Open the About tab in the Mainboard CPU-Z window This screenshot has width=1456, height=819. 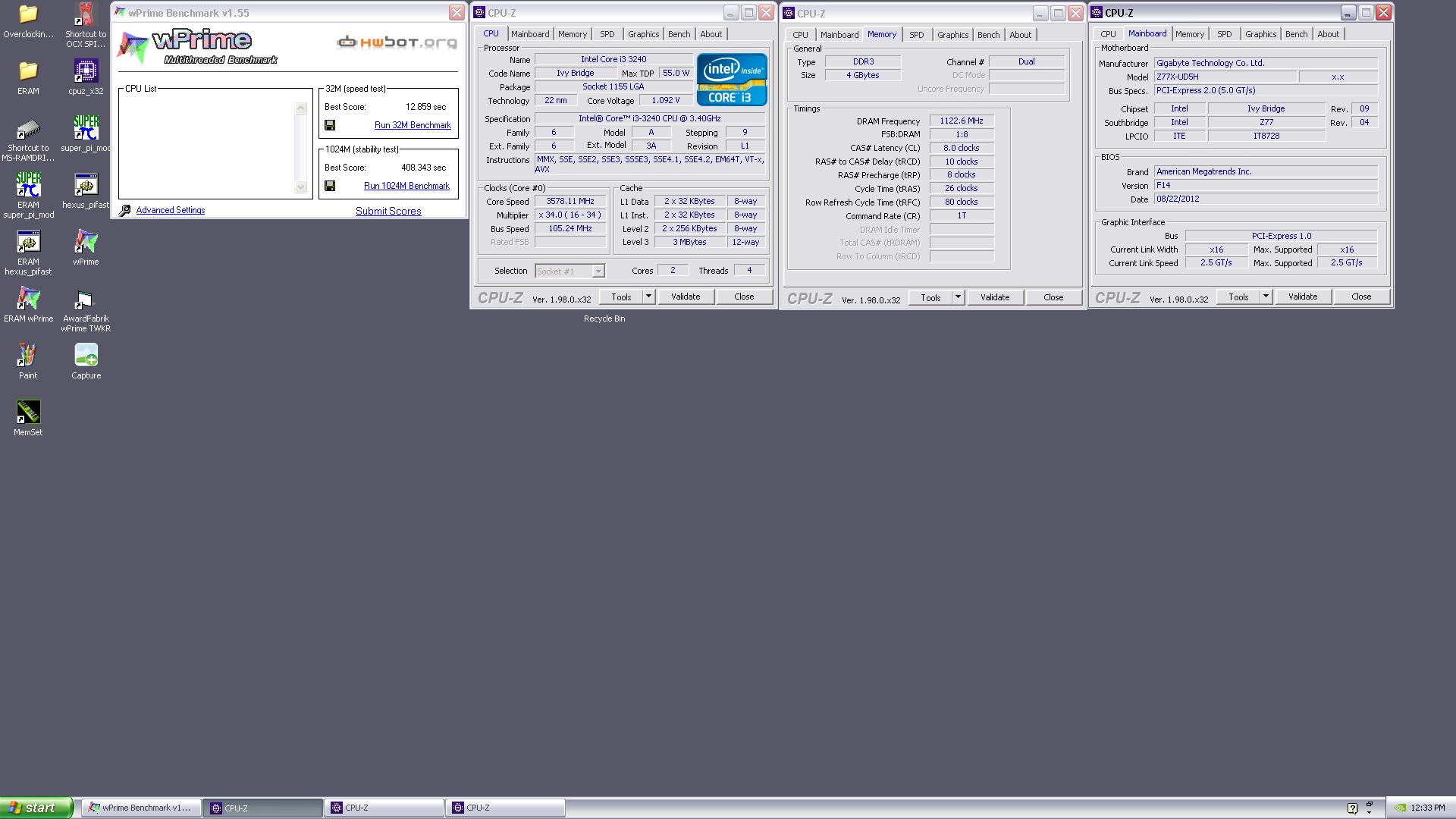(x=1328, y=34)
